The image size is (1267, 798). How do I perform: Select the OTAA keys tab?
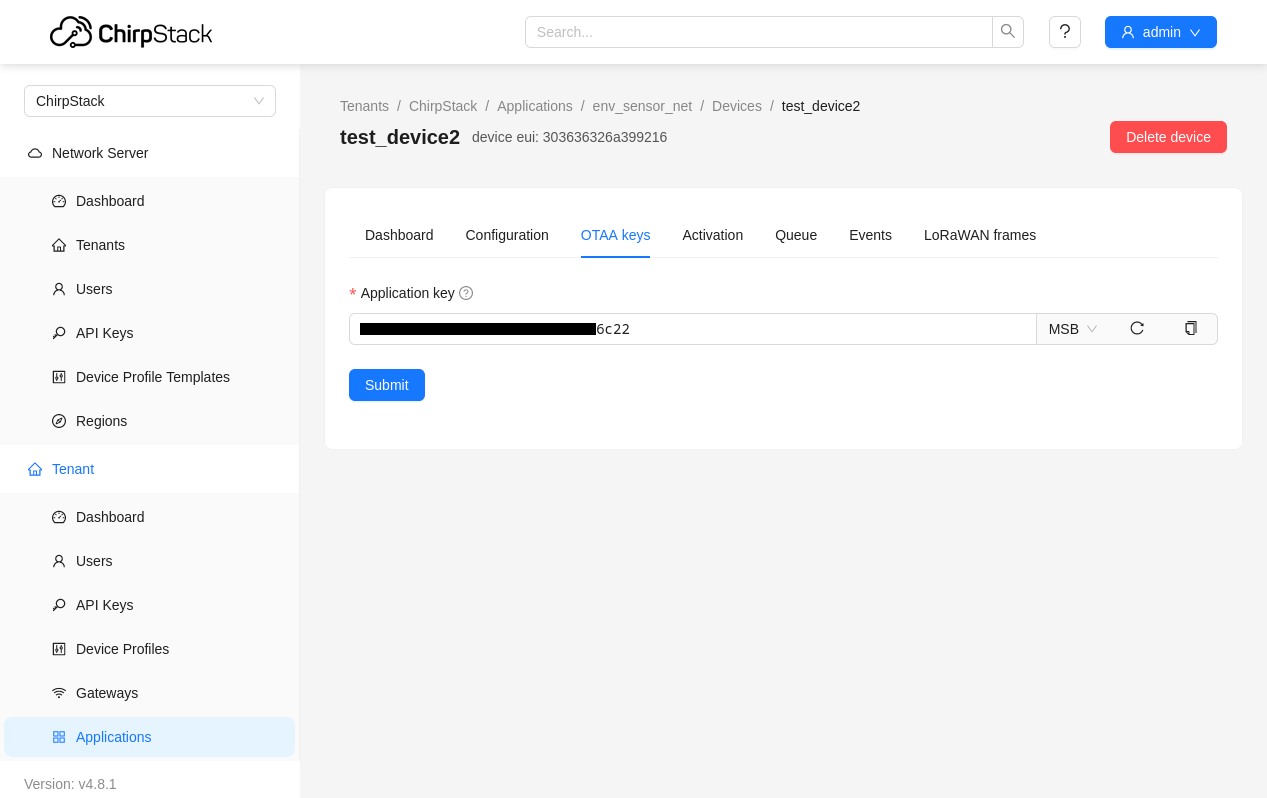coord(615,235)
